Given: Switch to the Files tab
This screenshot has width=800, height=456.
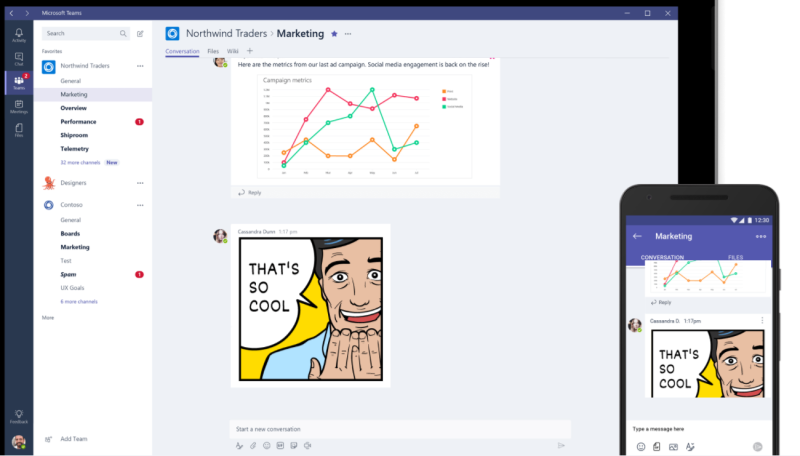Looking at the screenshot, I should 213,51.
